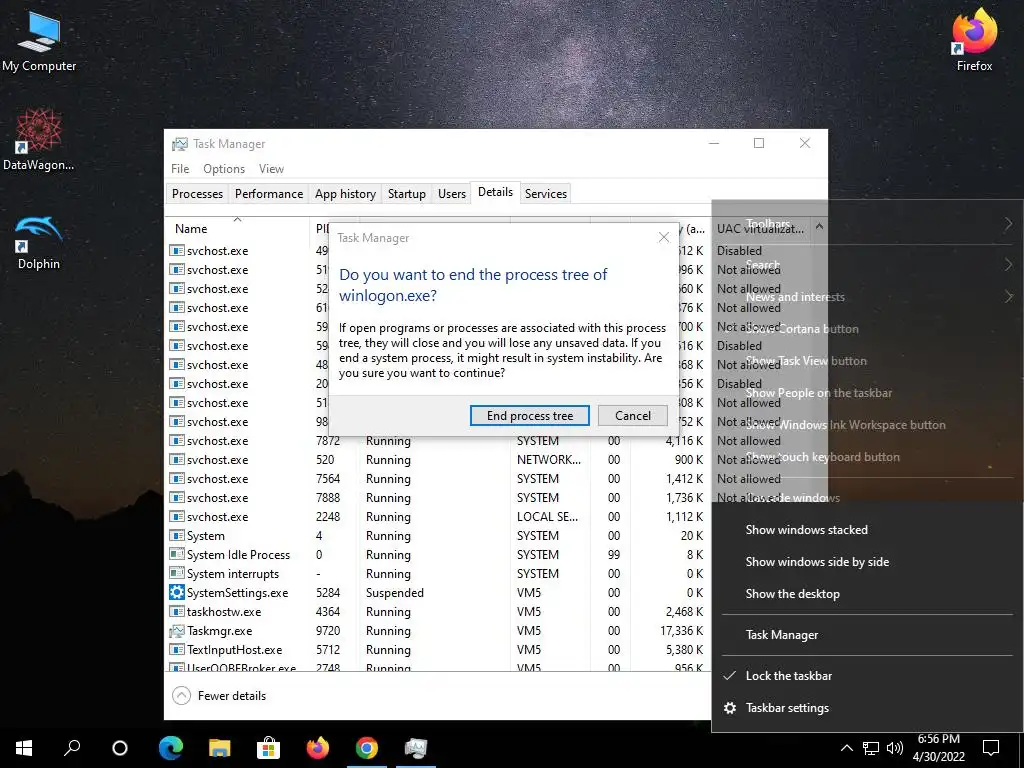Open the Firefox desktop shortcut
The width and height of the screenshot is (1024, 768).
974,39
